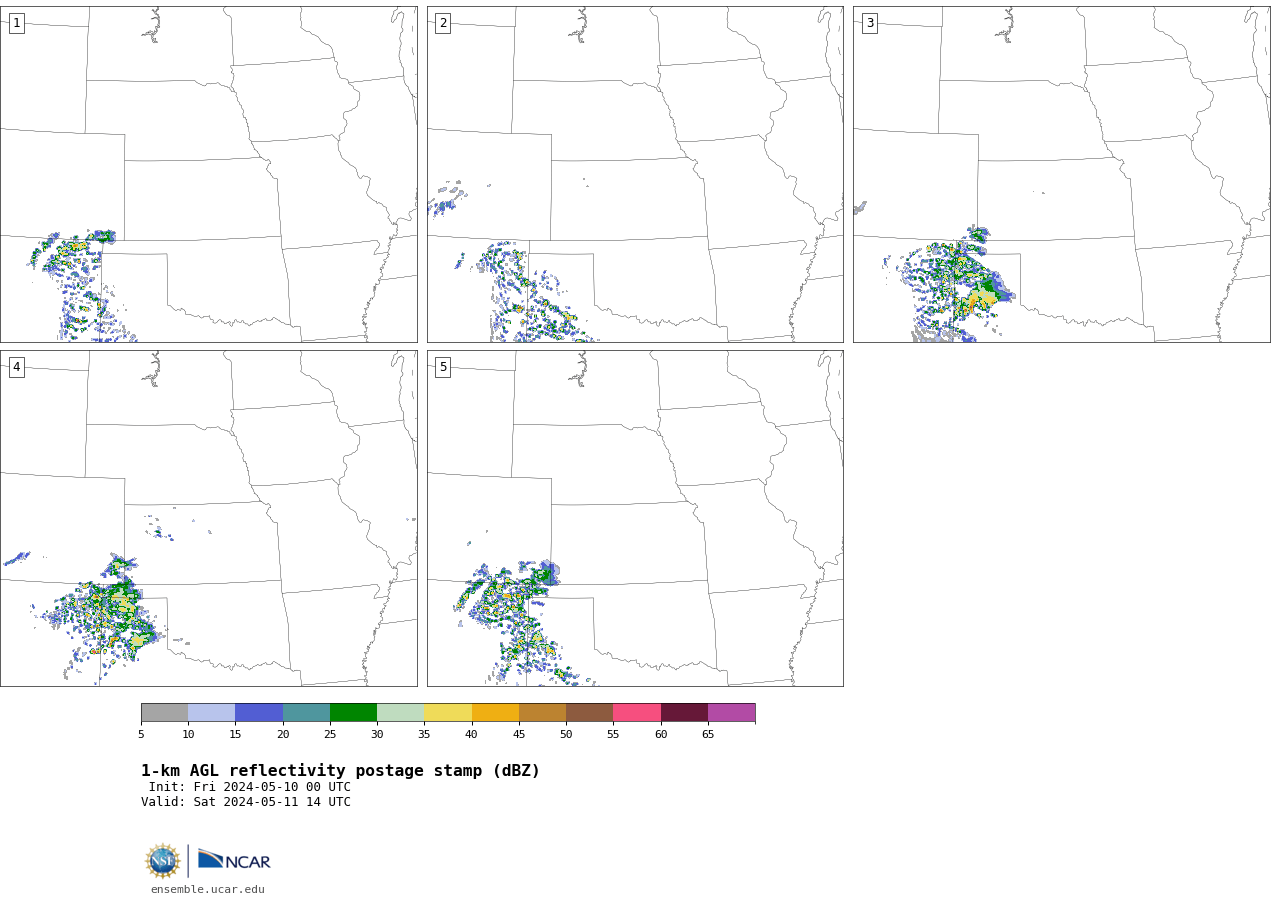Click panel number label 1
The height and width of the screenshot is (901, 1280).
tap(16, 23)
